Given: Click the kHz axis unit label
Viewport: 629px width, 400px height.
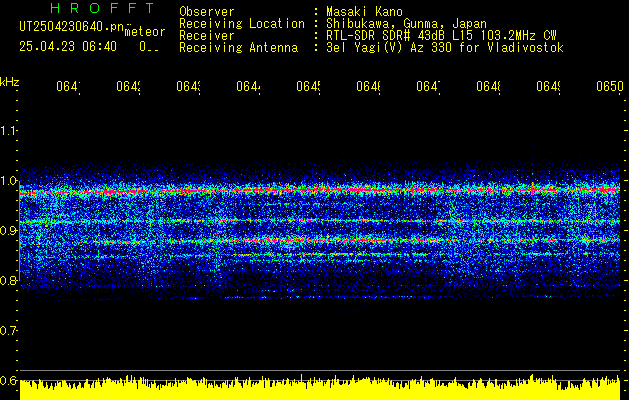Looking at the screenshot, I should click(x=10, y=83).
